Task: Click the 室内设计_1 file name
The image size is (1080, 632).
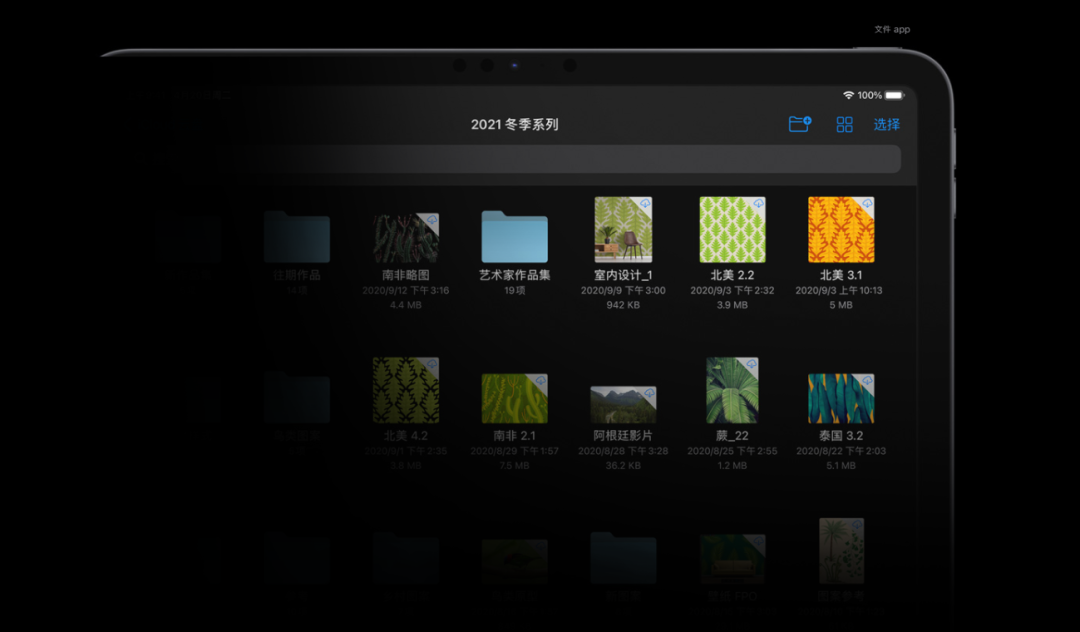Action: pyautogui.click(x=623, y=275)
